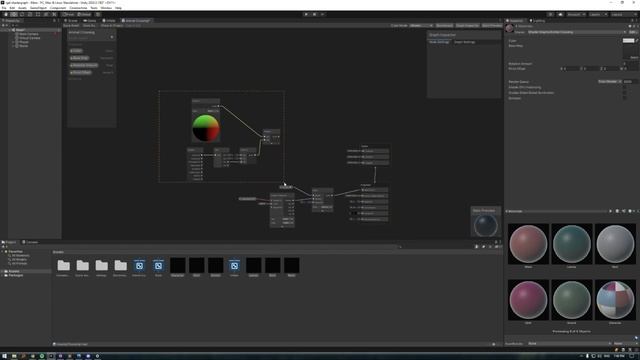640x360 pixels.
Task: Click first blue Shader Graph asset icon
Action: (139, 266)
